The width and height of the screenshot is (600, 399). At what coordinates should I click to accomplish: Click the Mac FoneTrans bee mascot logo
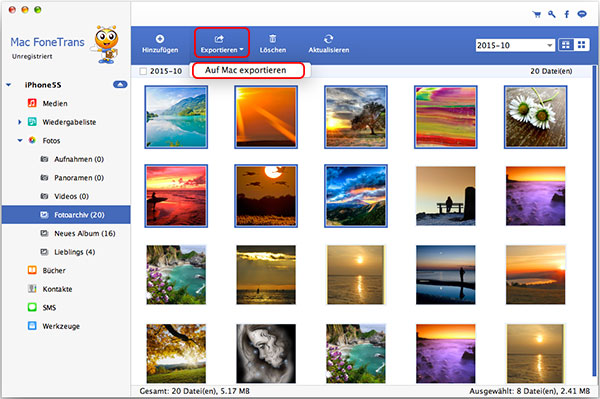105,44
